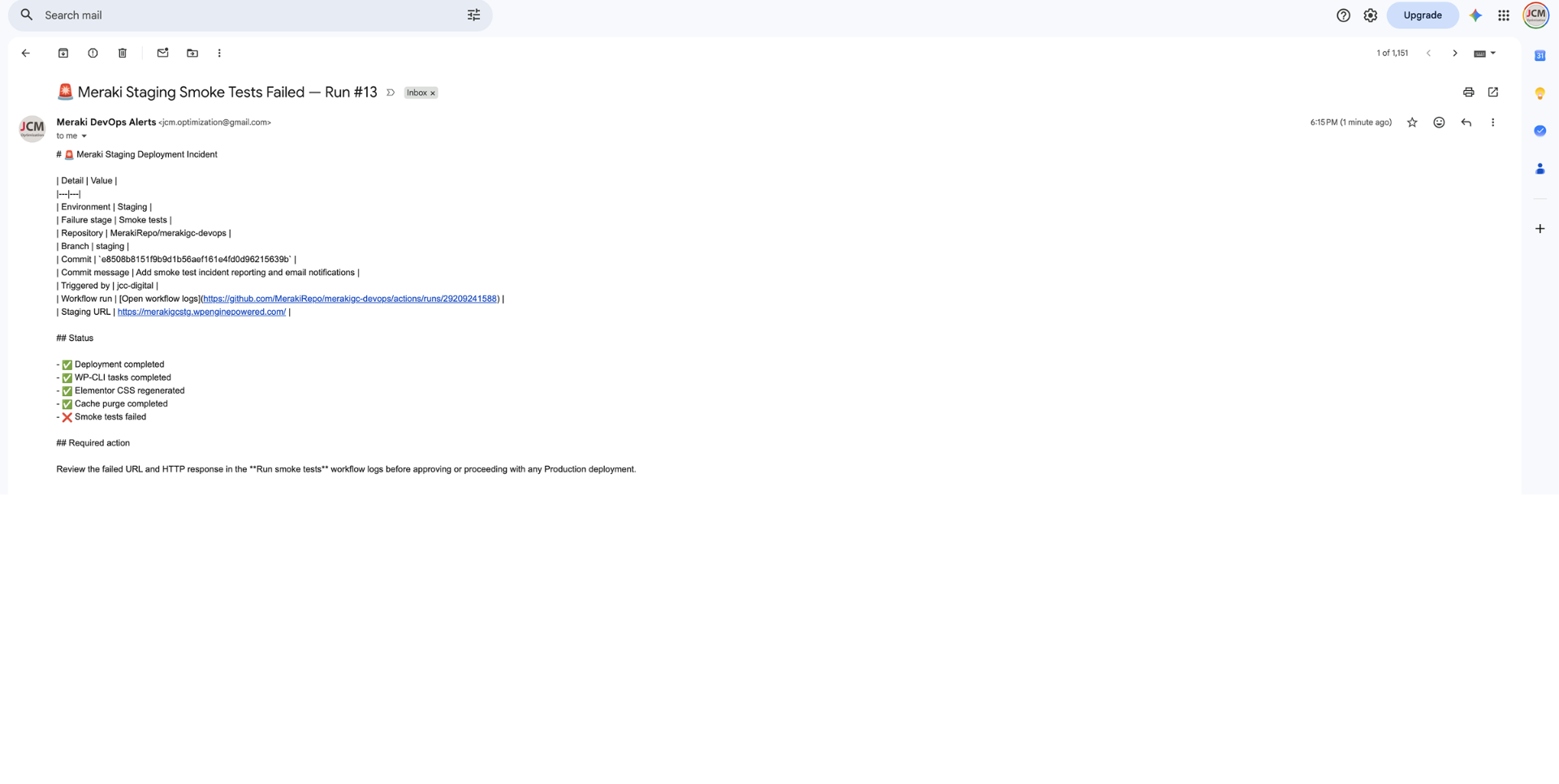
Task: Open the JCM account avatar menu
Action: click(x=1535, y=15)
